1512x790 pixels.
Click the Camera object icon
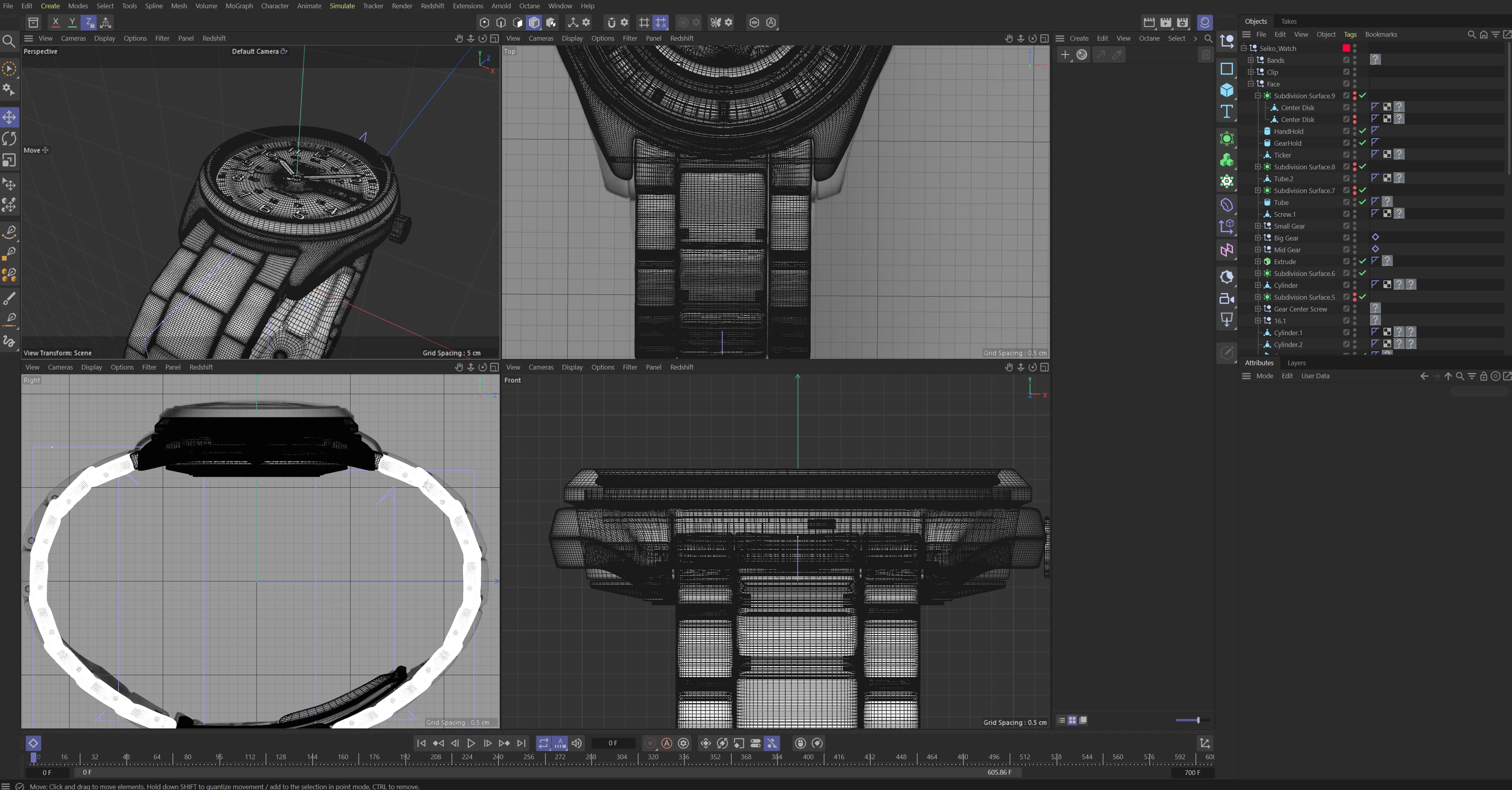click(x=1227, y=298)
